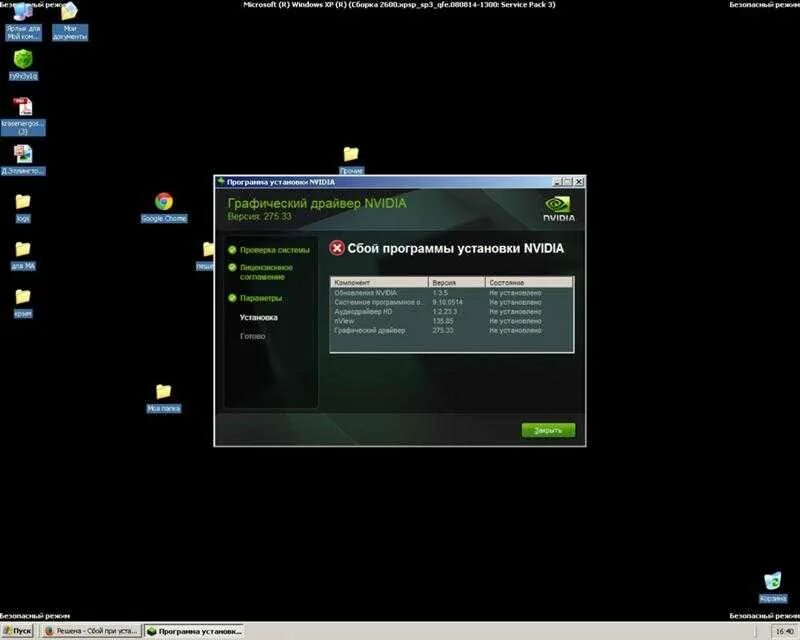The image size is (800, 640).
Task: Click green checkmark next to Параметры
Action: tap(232, 298)
